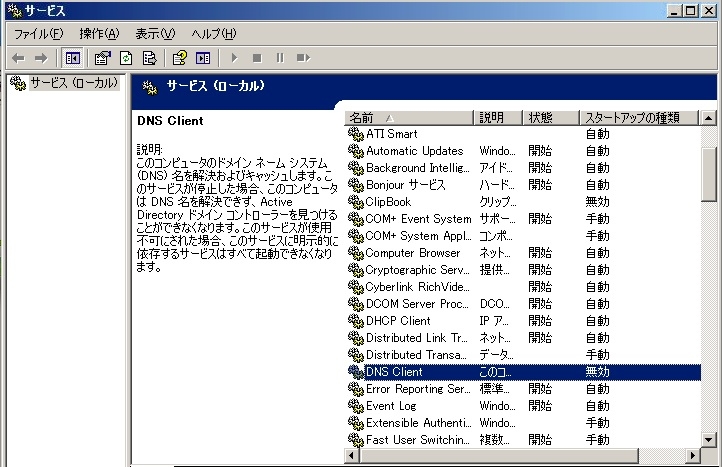
Task: Select the DHCP Client service row
Action: 398,321
